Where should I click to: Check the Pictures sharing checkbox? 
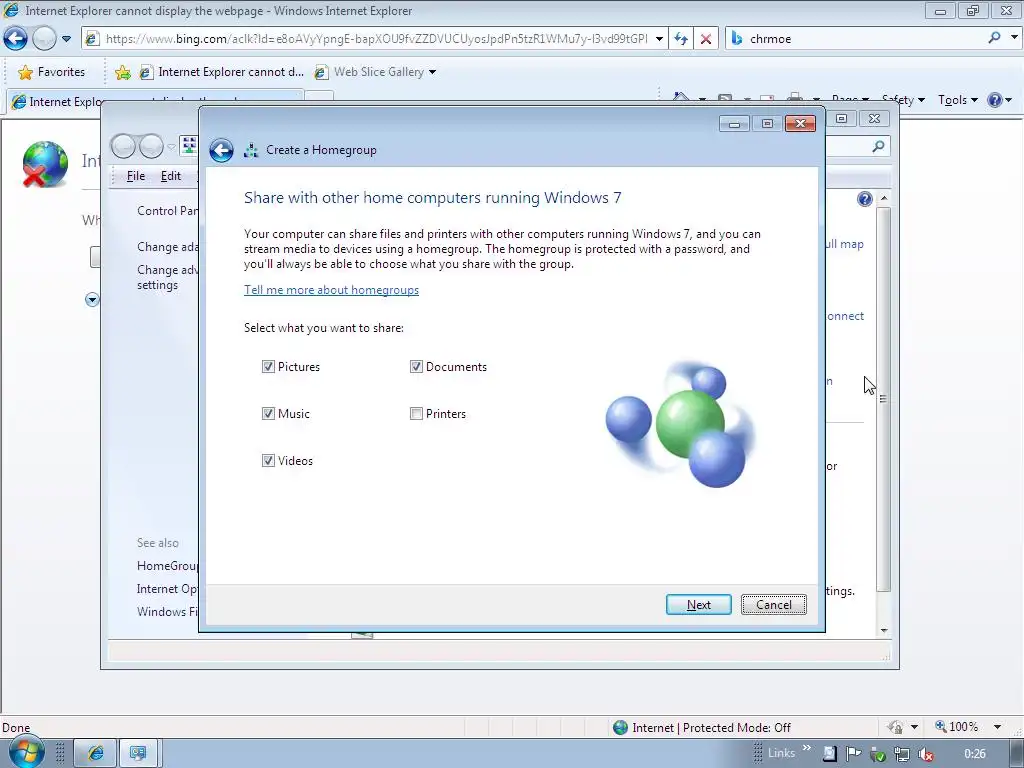tap(268, 366)
